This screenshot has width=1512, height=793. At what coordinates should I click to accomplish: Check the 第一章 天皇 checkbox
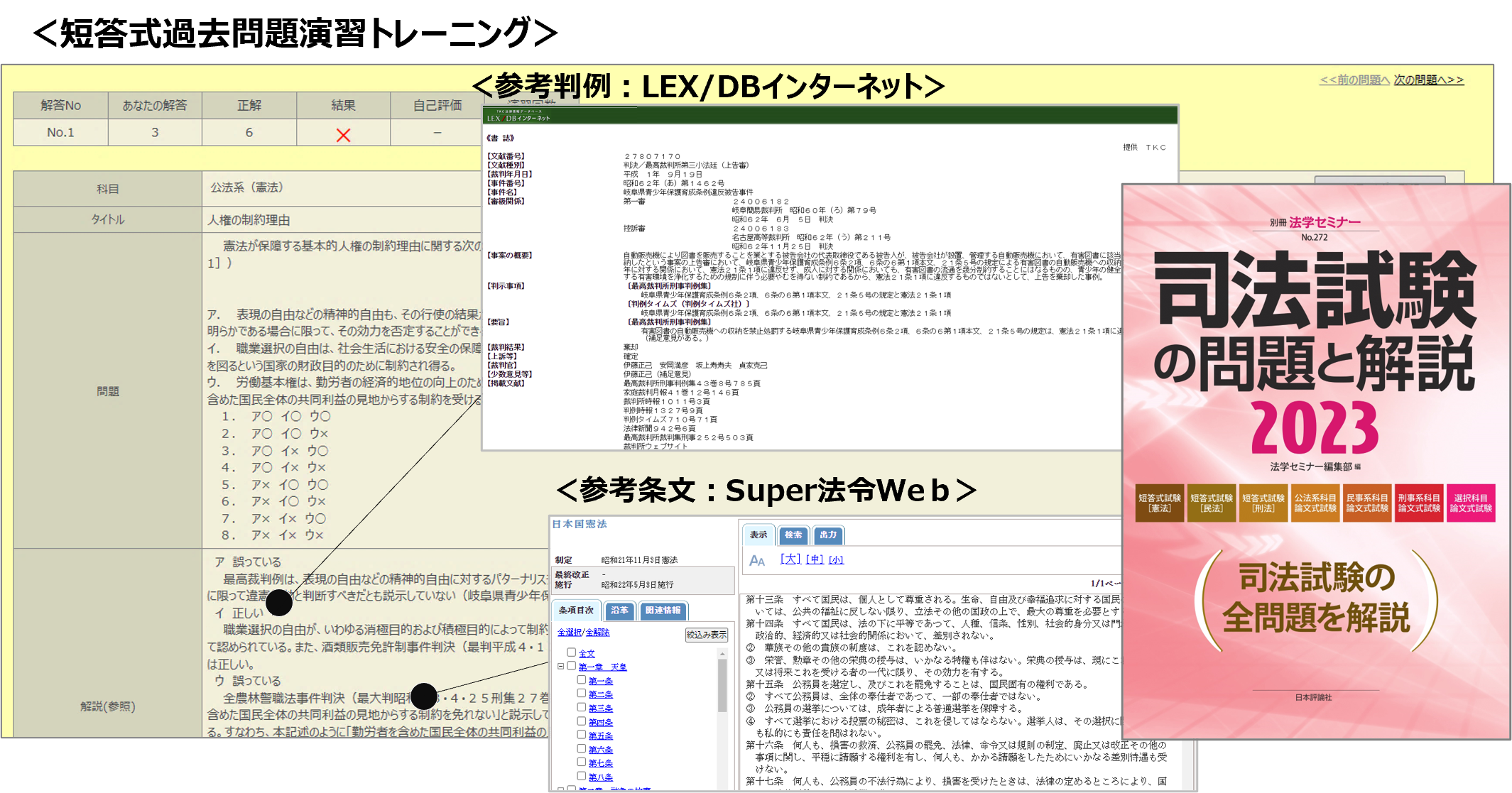[x=571, y=666]
